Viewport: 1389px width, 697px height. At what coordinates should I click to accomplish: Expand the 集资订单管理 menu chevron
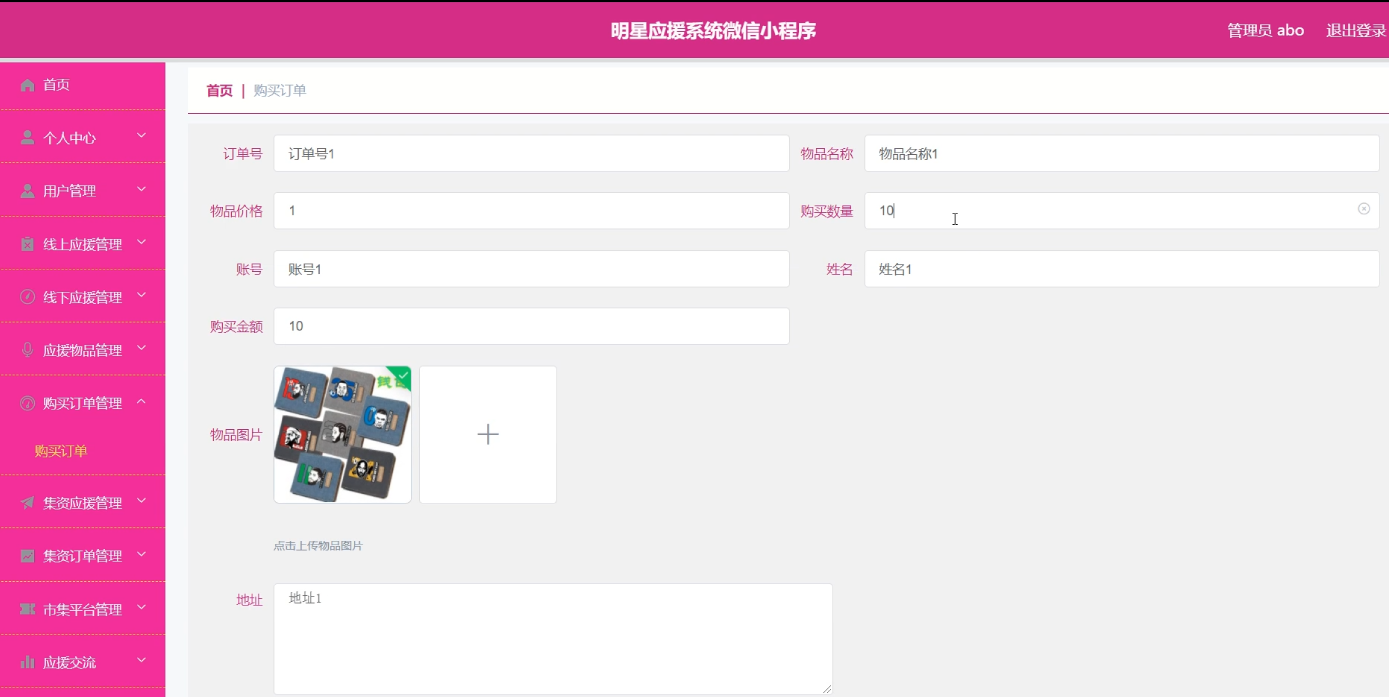coord(141,554)
